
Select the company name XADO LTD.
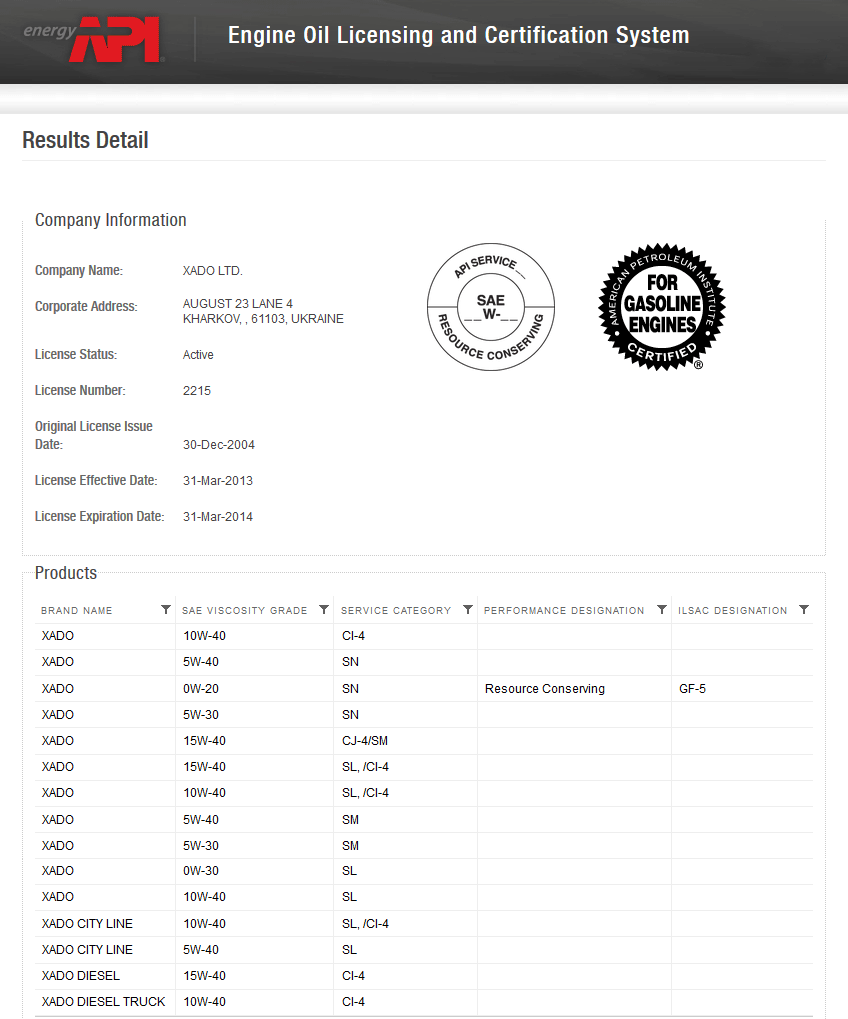pos(212,271)
